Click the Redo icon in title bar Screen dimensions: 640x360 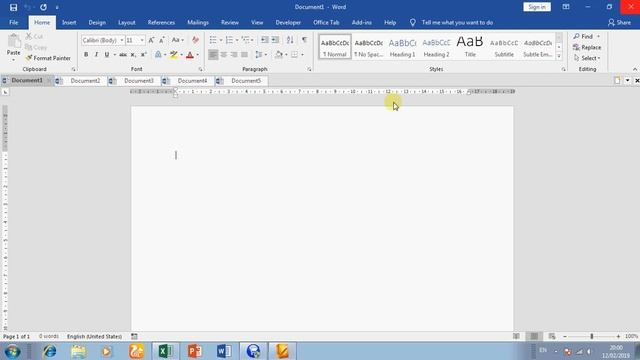click(43, 7)
